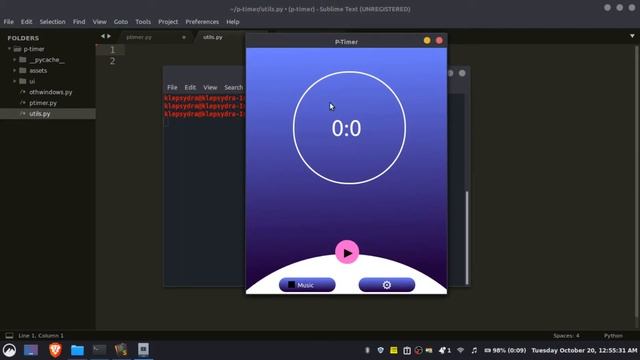Viewport: 640px width, 360px height.
Task: Open the Project menu
Action: click(x=168, y=22)
